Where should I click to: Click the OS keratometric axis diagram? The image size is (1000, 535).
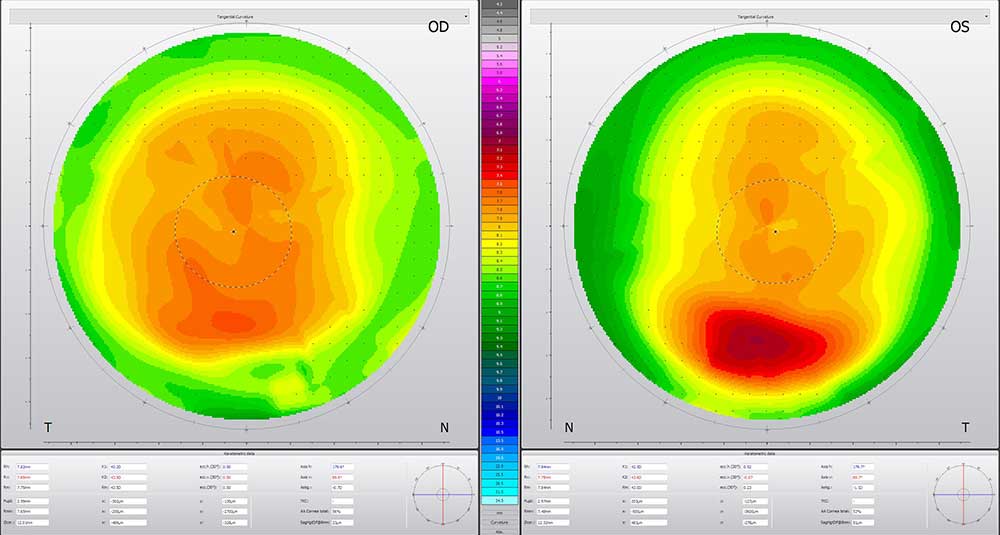963,494
